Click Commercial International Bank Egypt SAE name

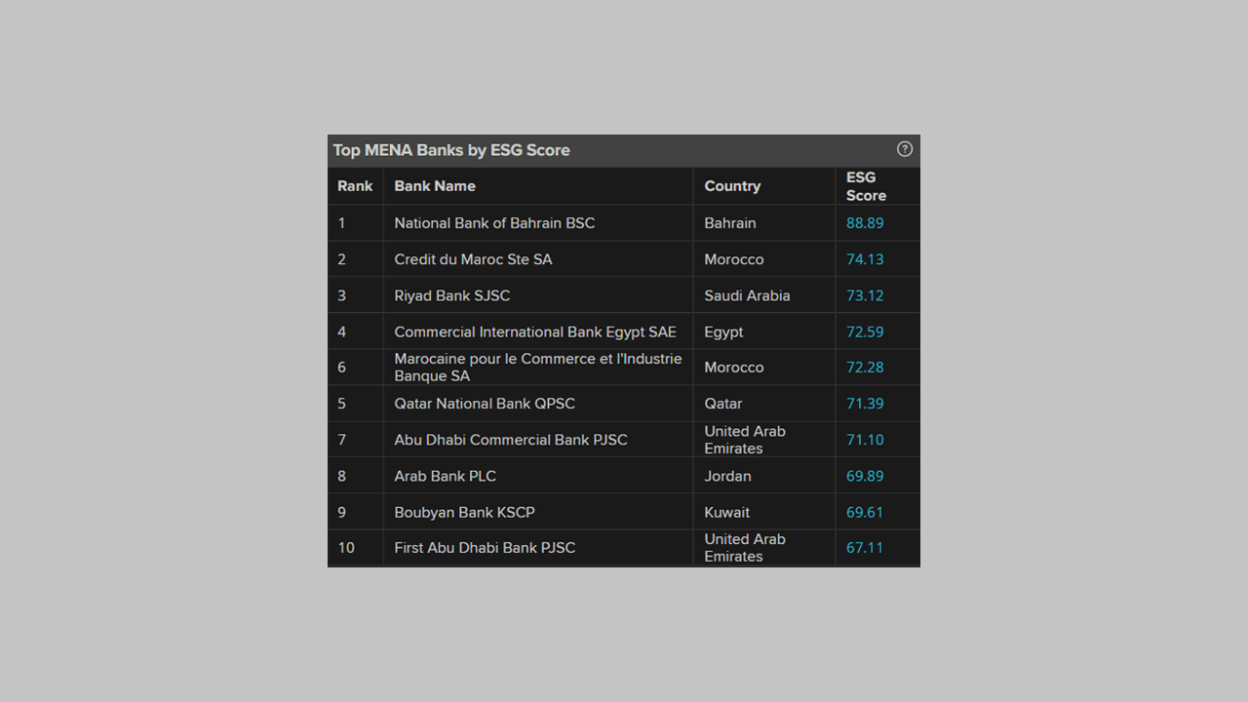(x=535, y=331)
